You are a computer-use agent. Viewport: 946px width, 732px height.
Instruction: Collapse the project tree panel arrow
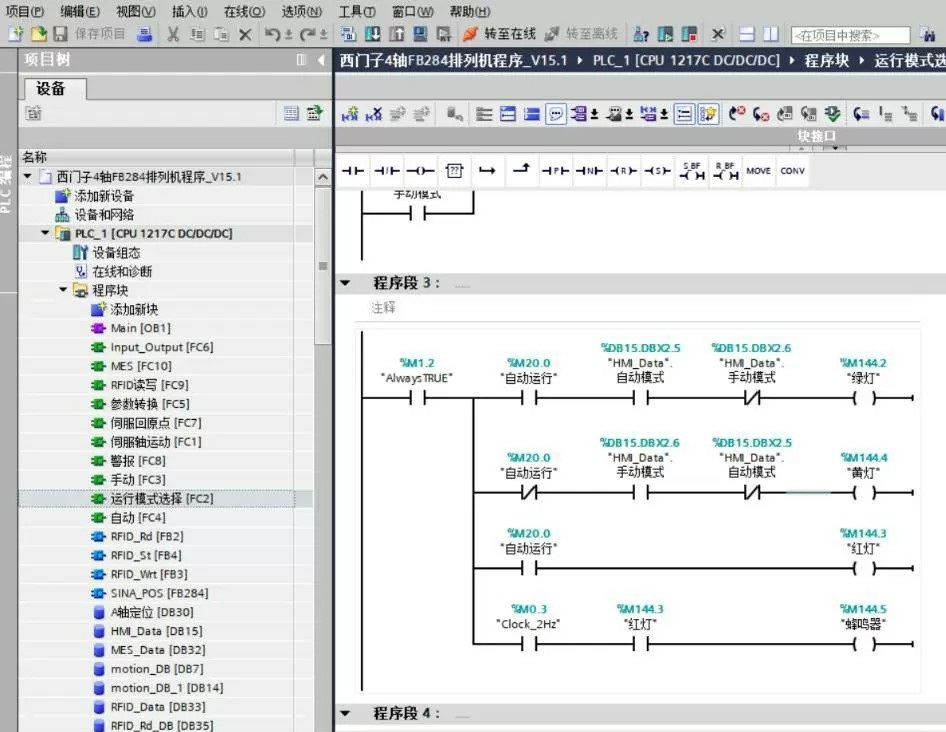pos(322,60)
